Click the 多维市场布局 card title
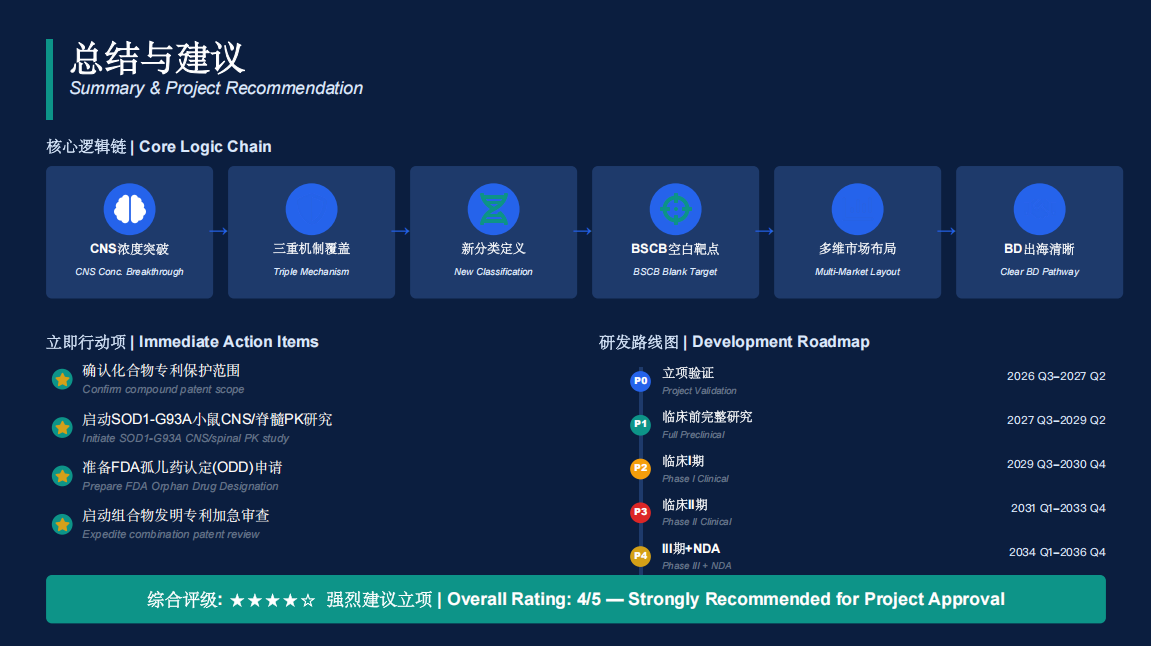 pyautogui.click(x=857, y=249)
